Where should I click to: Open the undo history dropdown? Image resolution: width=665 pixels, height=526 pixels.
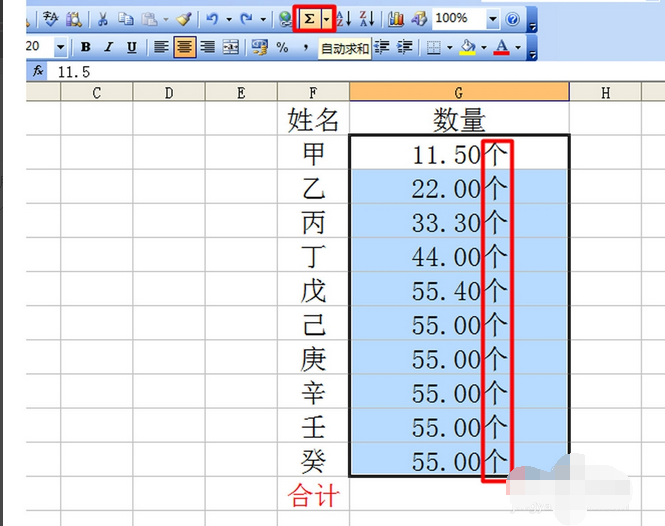[229, 19]
